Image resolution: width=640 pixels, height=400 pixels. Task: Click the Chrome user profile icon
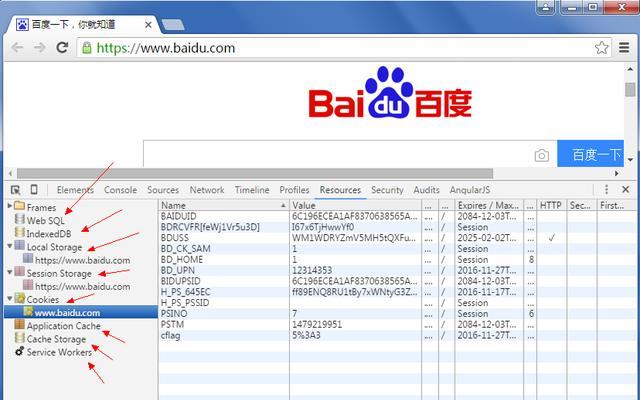(x=546, y=7)
